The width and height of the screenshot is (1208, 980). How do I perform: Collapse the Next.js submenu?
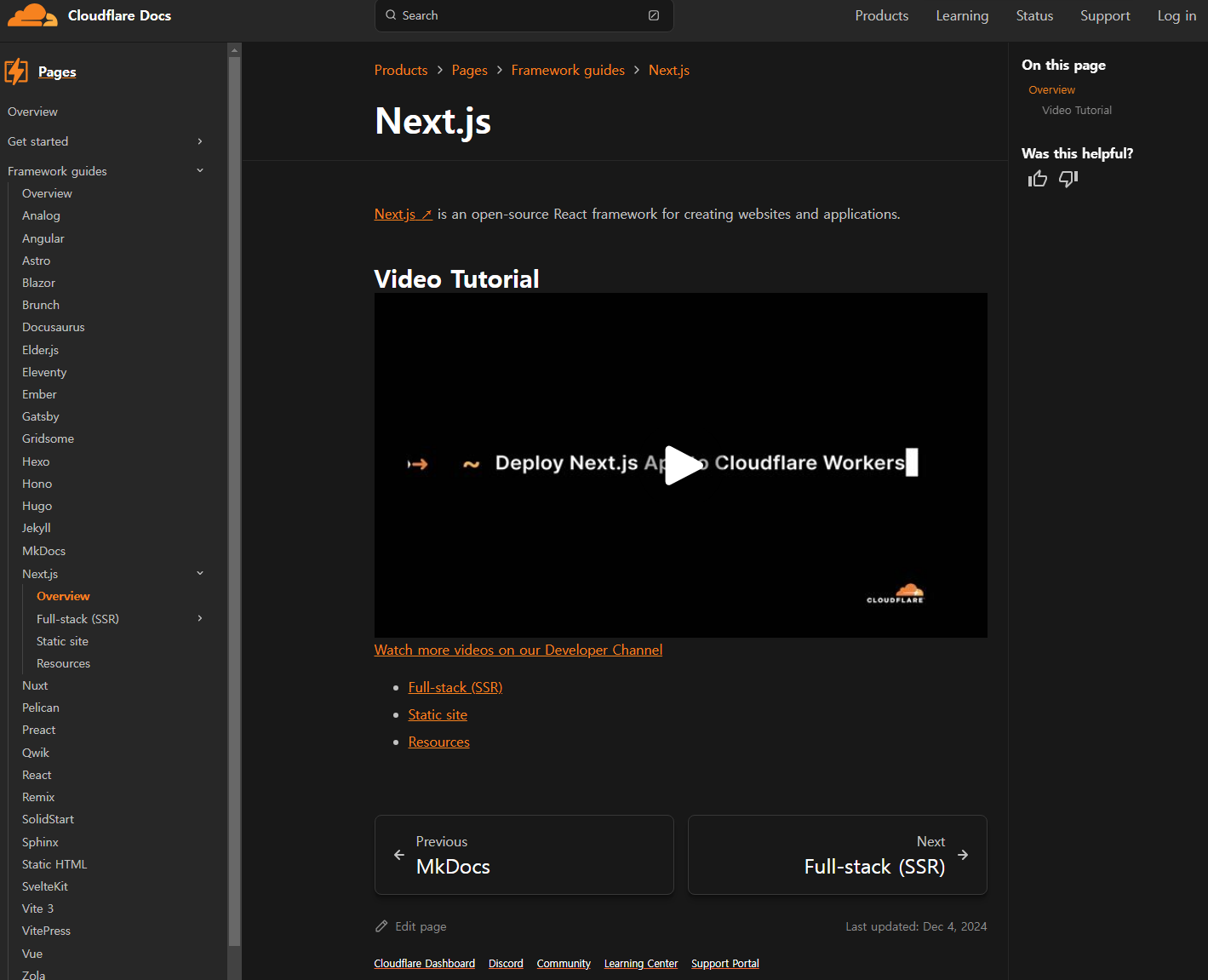pos(199,573)
